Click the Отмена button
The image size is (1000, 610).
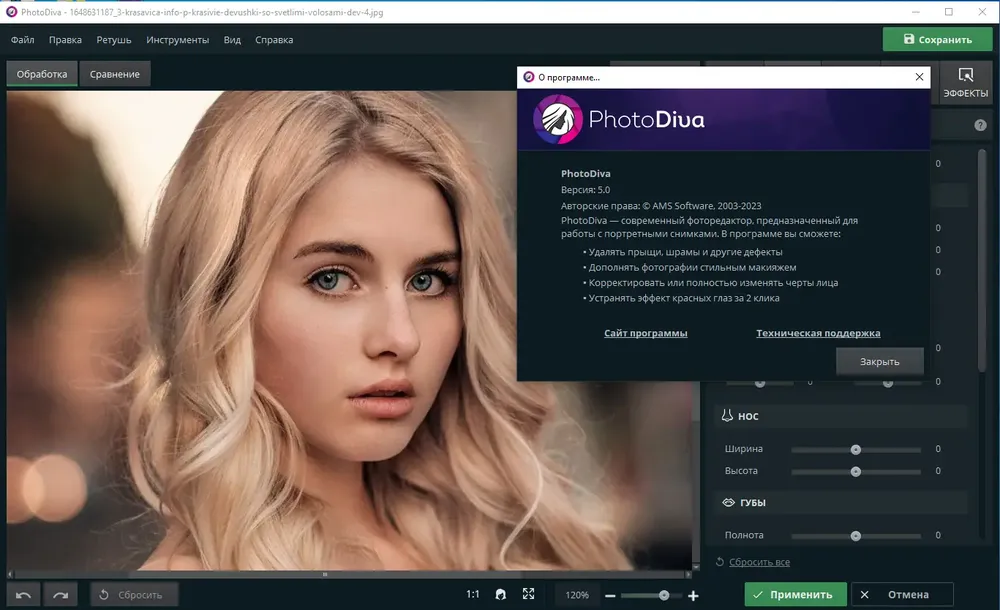pyautogui.click(x=902, y=595)
